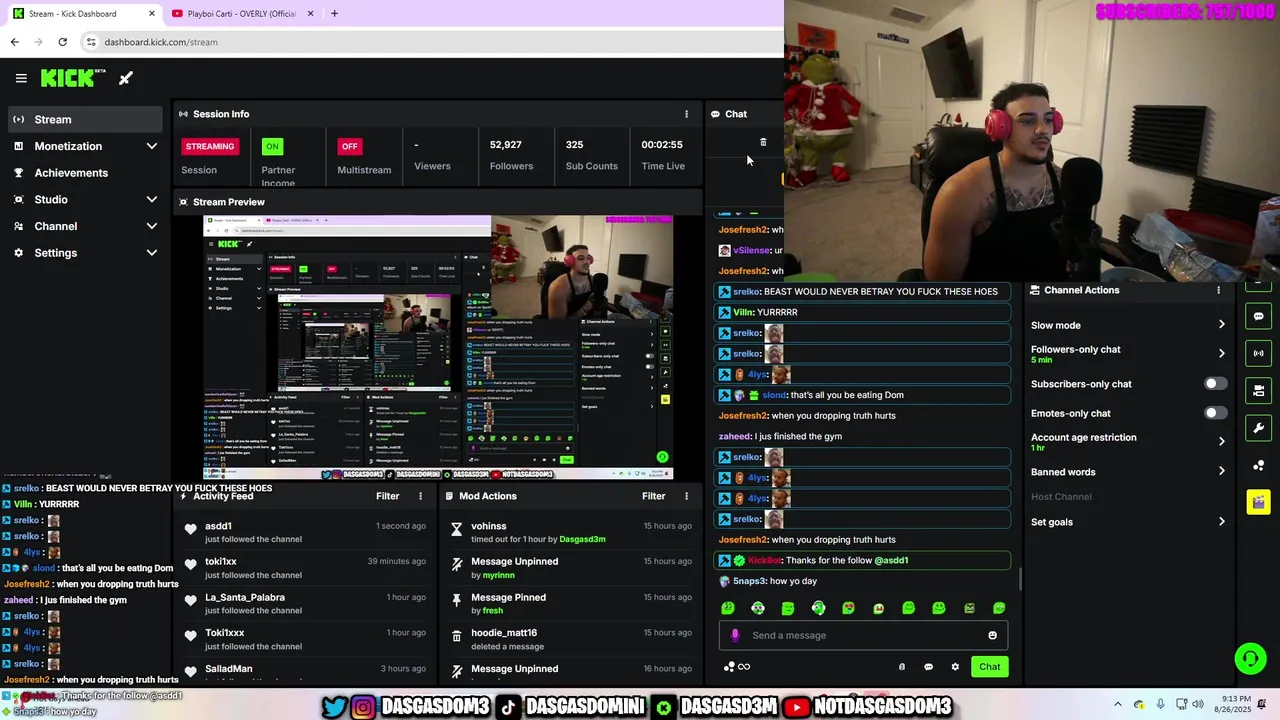Open Filter in the Activity Feed
This screenshot has height=720, width=1280.
pyautogui.click(x=387, y=496)
